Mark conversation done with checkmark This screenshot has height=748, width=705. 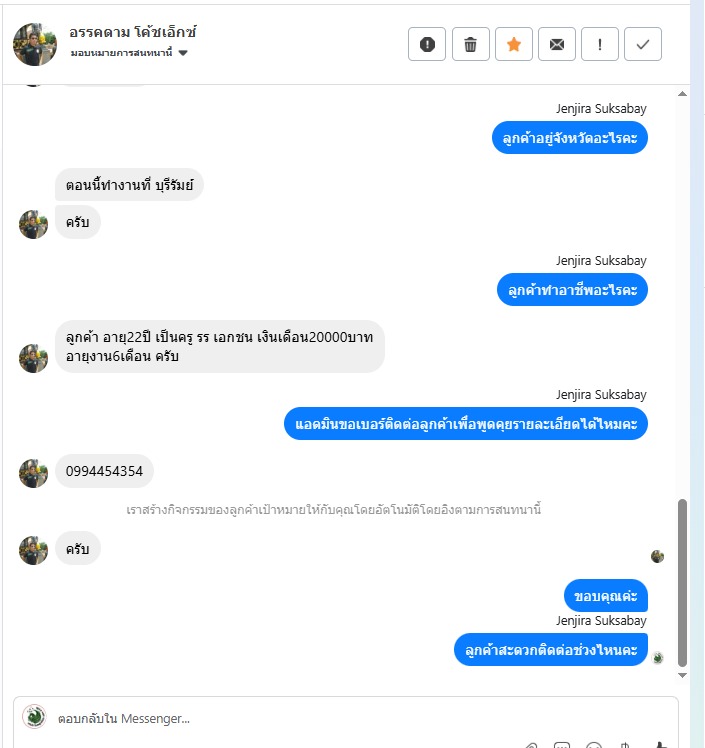coord(643,44)
